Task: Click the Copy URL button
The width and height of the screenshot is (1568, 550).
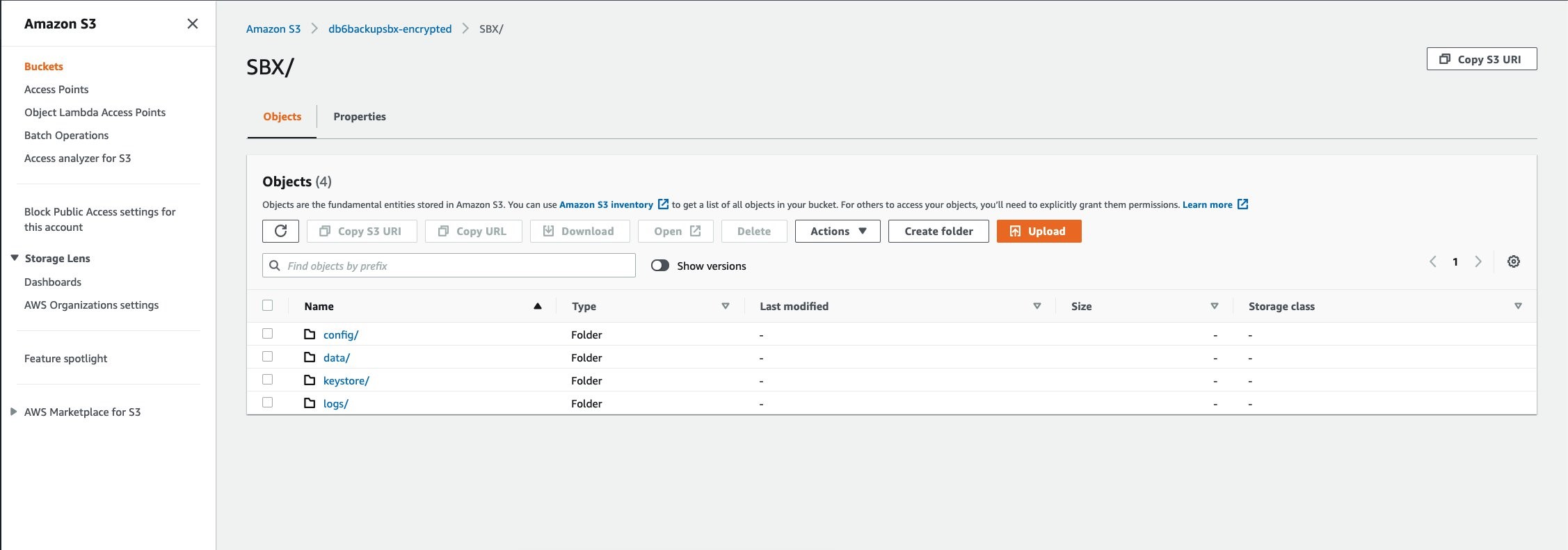Action: click(474, 231)
